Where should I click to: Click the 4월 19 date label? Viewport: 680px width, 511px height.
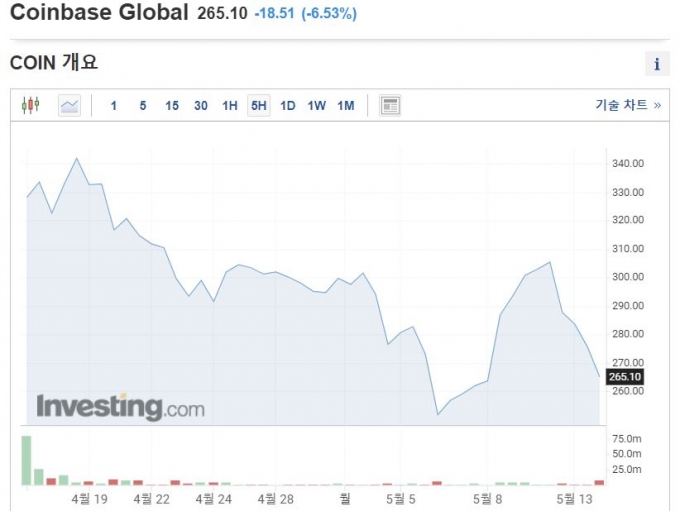point(90,497)
